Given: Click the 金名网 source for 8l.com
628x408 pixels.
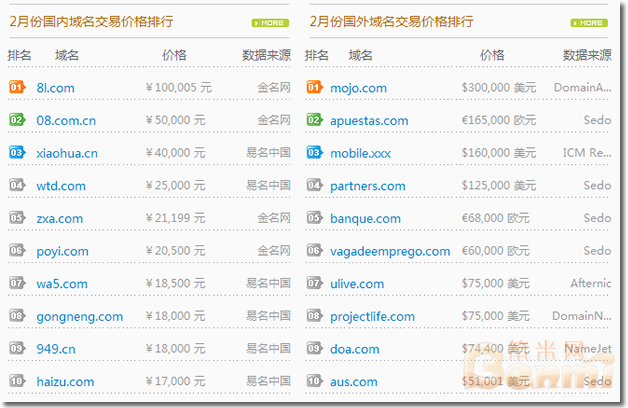Looking at the screenshot, I should (x=274, y=87).
